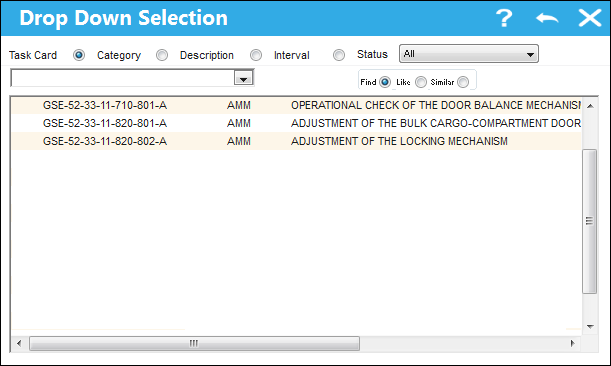Click AMM in the 710-801-A row
Image resolution: width=611 pixels, height=366 pixels.
[x=239, y=105]
